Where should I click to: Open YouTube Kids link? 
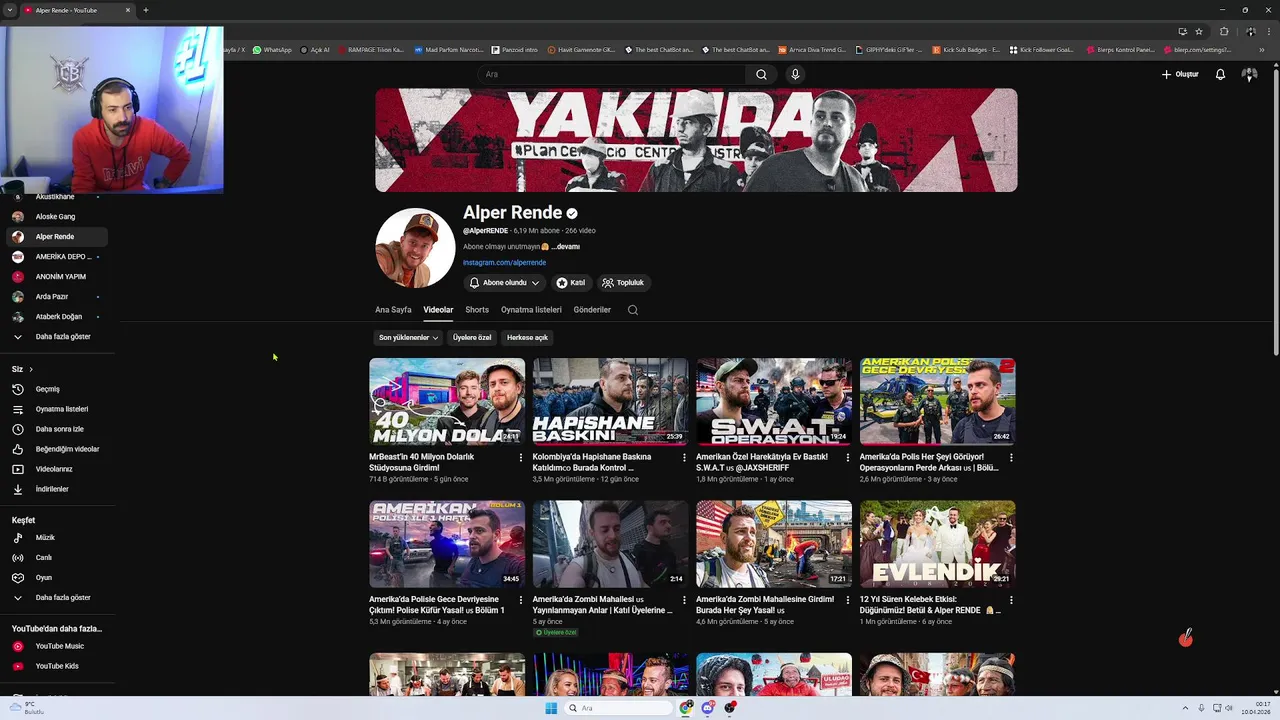(57, 666)
